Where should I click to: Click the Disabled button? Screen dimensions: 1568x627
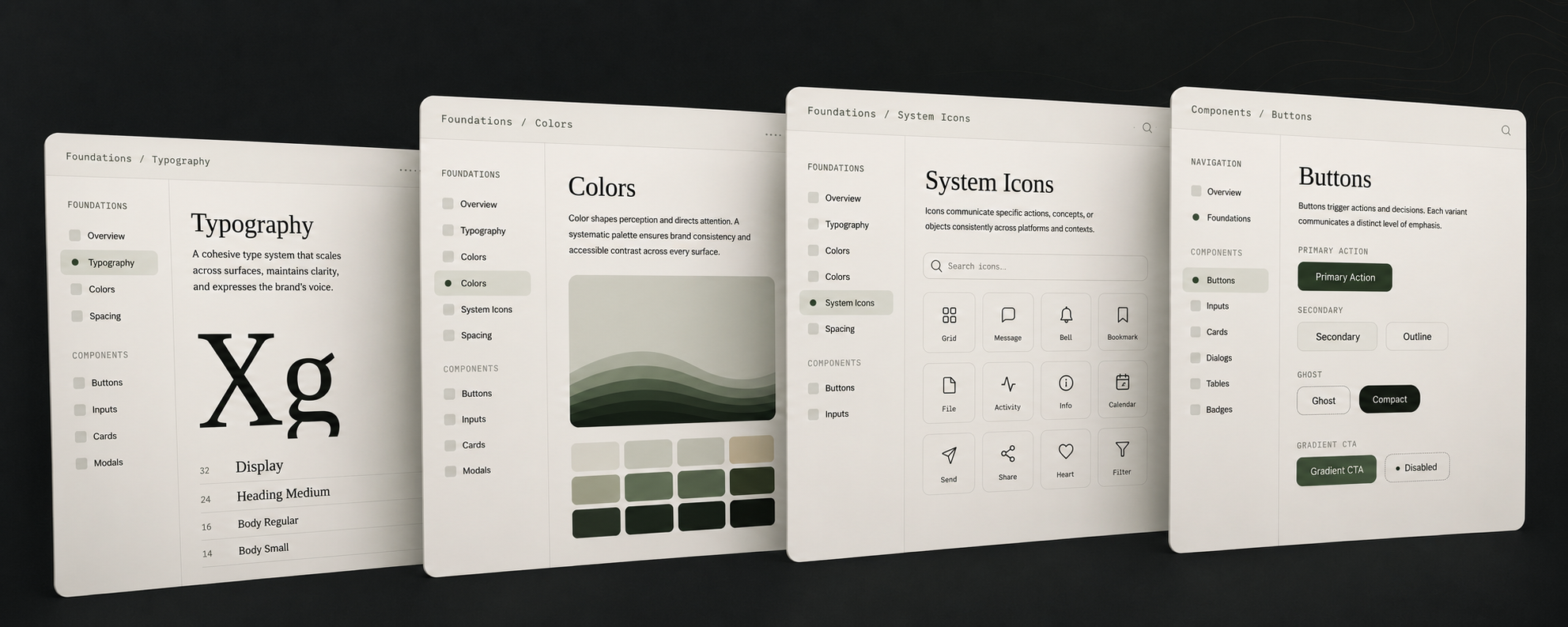click(1417, 467)
